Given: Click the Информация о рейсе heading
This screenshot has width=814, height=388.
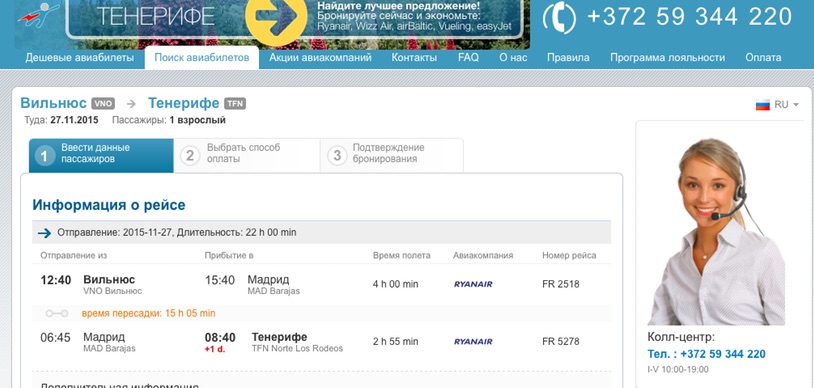Looking at the screenshot, I should pos(108,205).
